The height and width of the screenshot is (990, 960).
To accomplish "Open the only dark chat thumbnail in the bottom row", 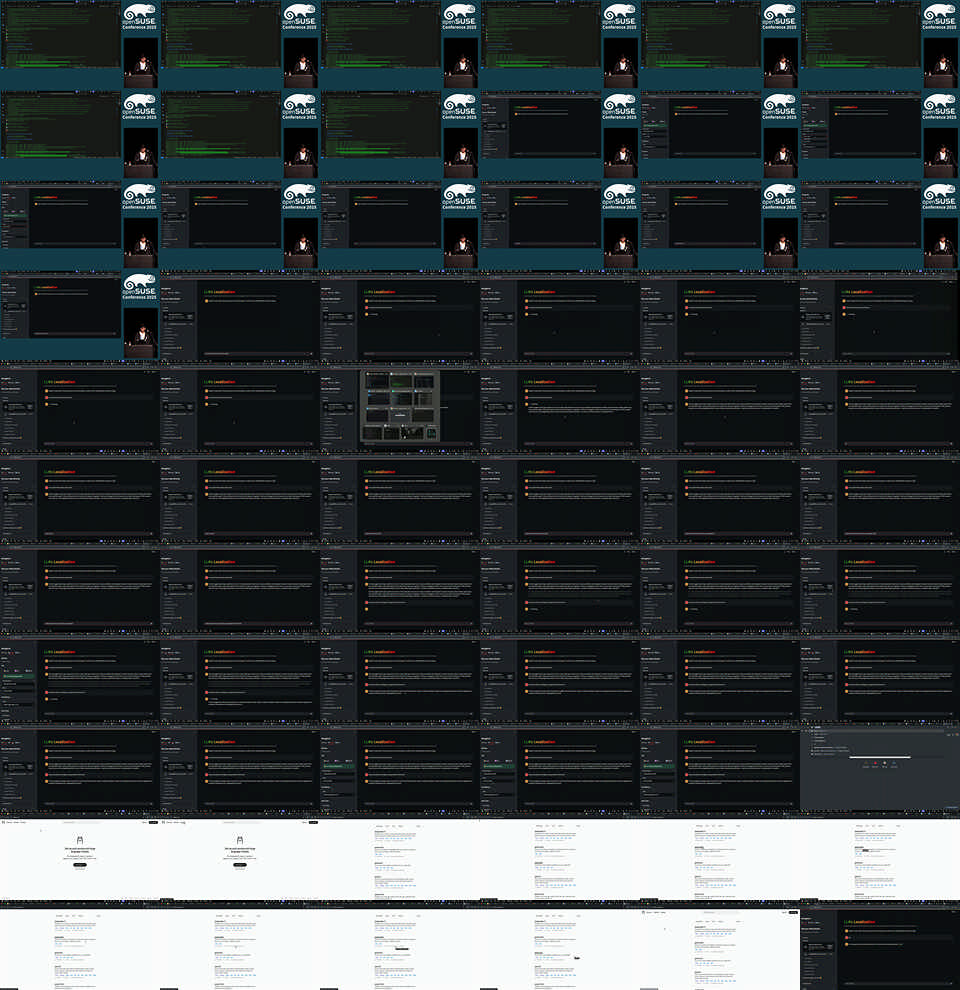I will coord(880,945).
